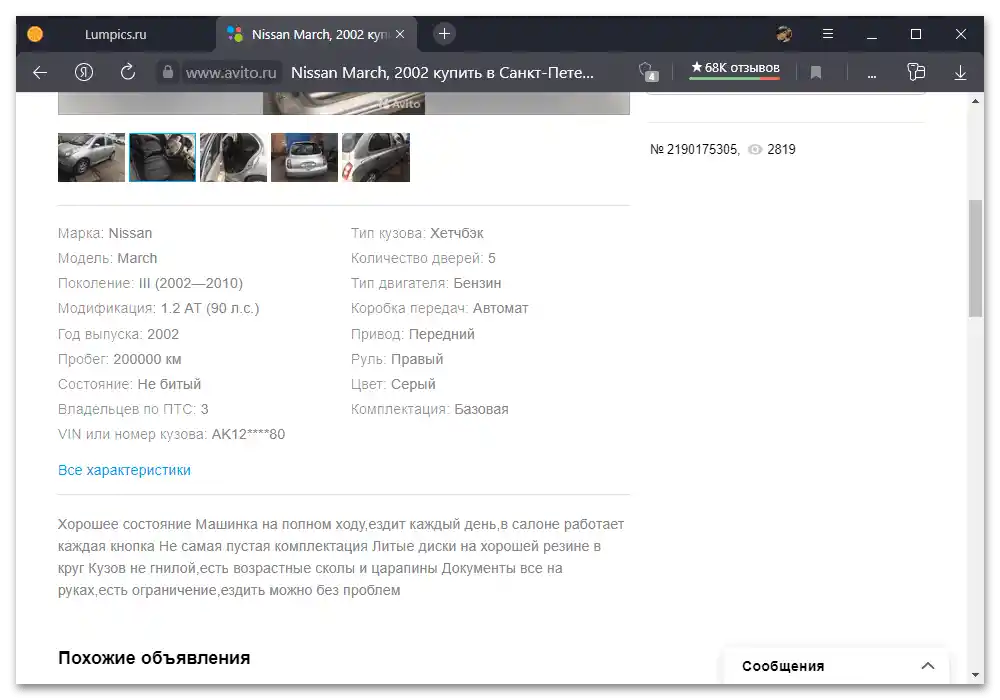
Task: Click the Поколение: III (2002—2010) text
Action: click(x=151, y=283)
